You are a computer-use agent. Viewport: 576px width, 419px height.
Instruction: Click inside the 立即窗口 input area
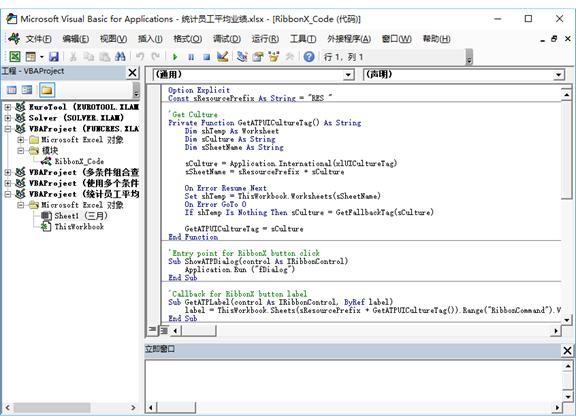coord(353,381)
